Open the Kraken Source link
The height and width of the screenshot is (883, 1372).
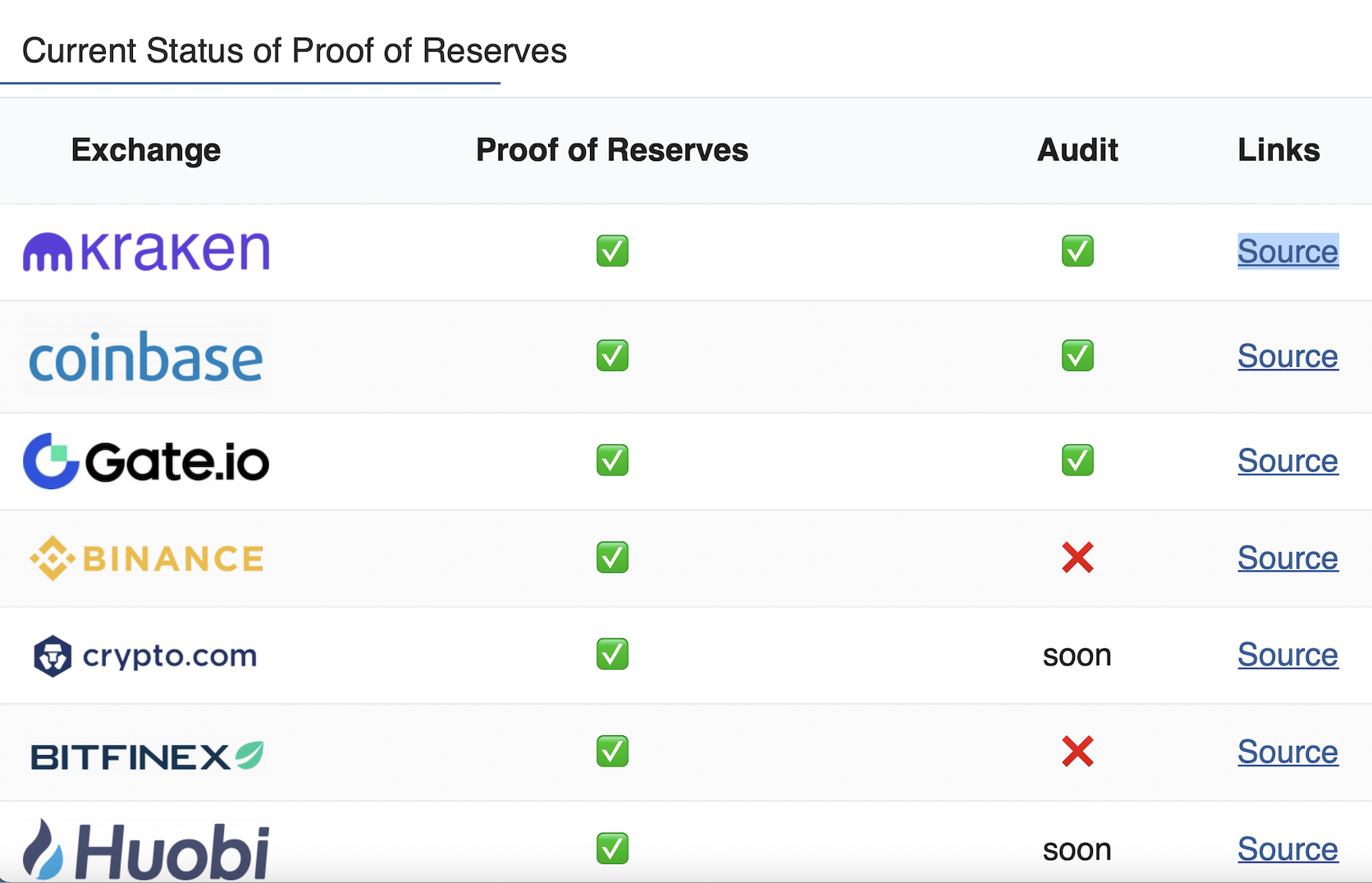click(x=1287, y=251)
